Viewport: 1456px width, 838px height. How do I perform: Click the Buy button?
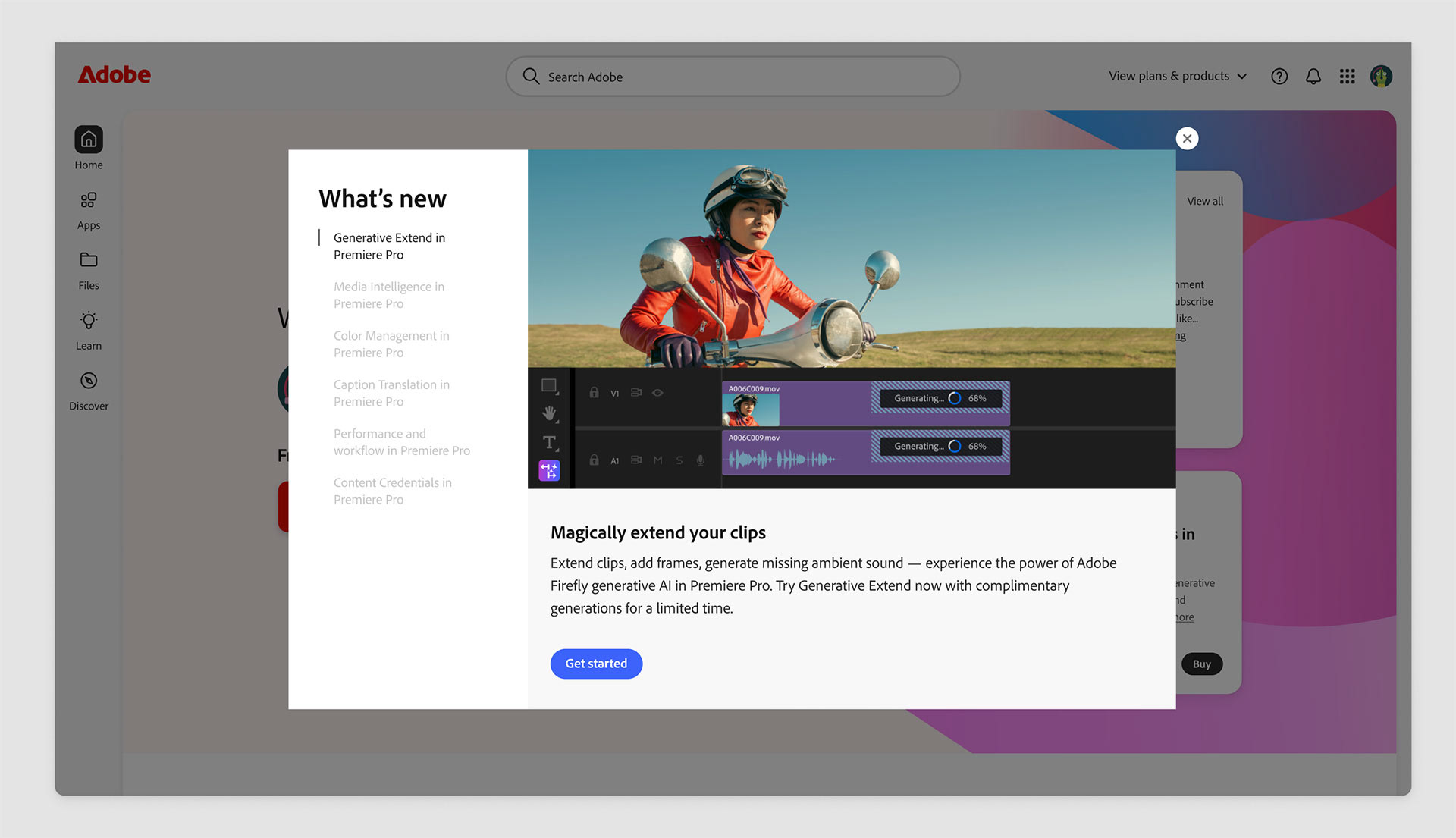pyautogui.click(x=1202, y=664)
